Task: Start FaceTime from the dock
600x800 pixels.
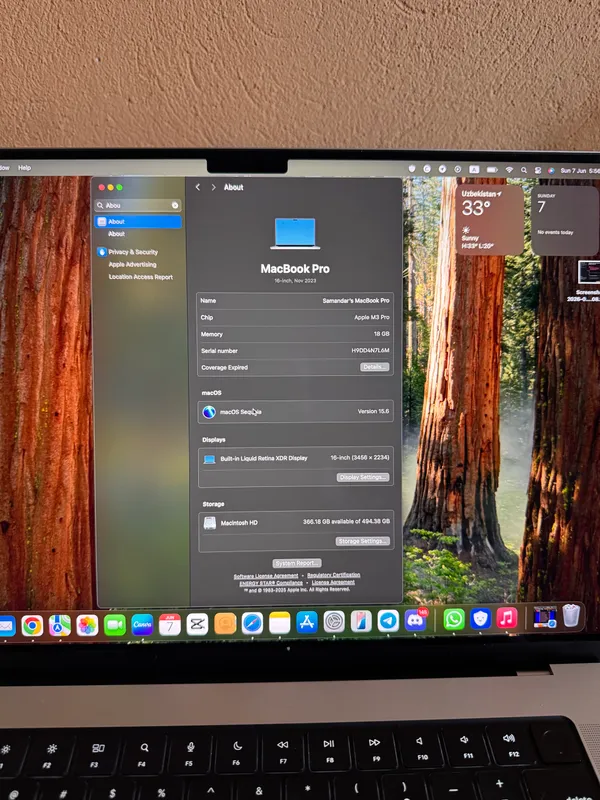Action: (115, 625)
